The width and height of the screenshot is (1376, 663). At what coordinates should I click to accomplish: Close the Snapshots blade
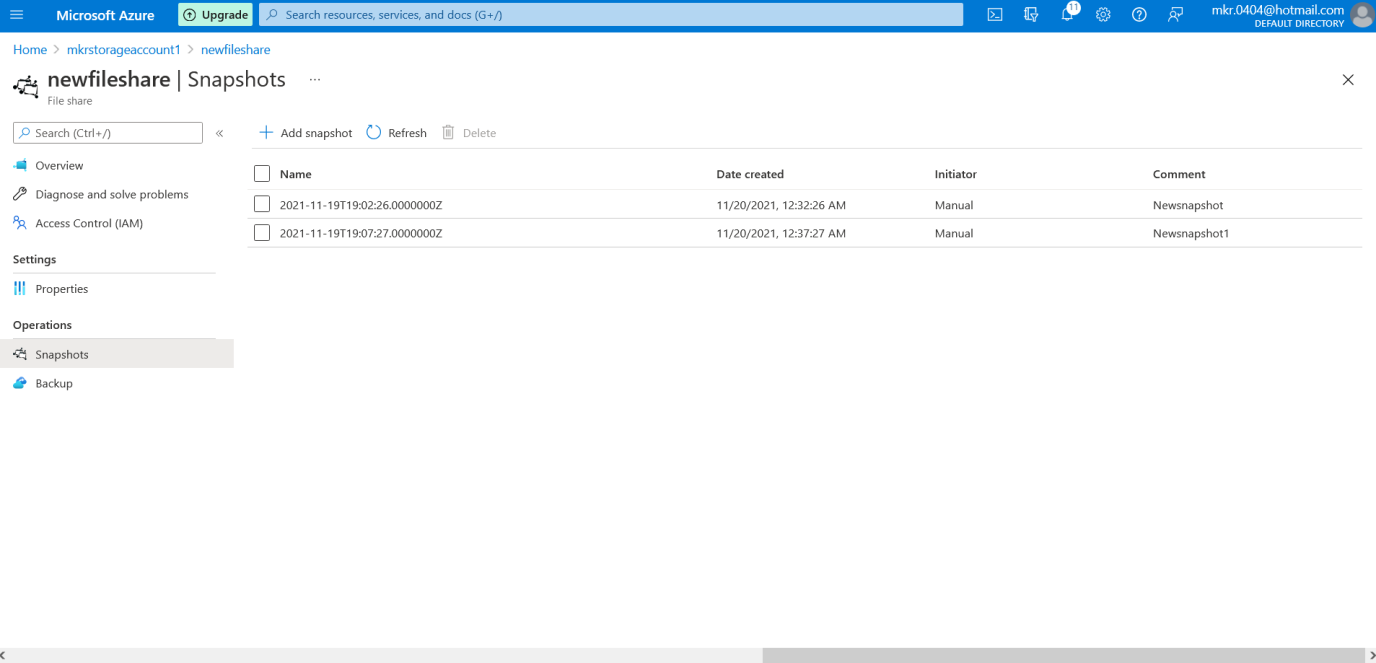pos(1348,80)
